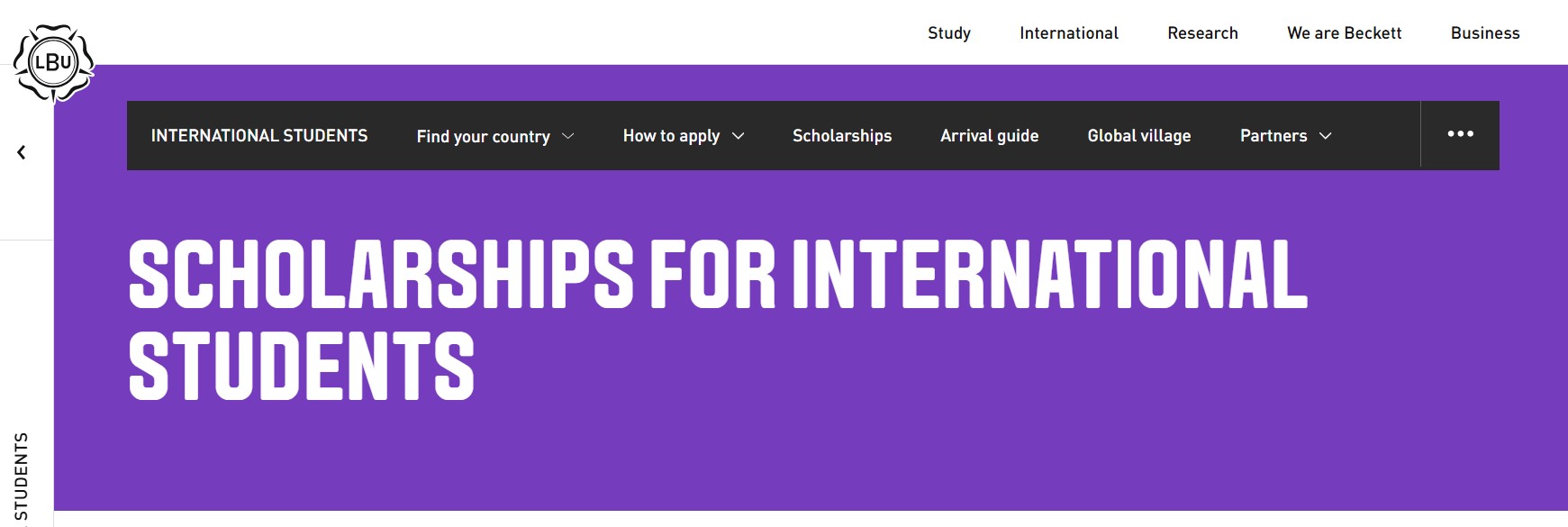Click the INTERNATIONAL STUDENTS section heading link
This screenshot has width=1568, height=527.
click(259, 136)
